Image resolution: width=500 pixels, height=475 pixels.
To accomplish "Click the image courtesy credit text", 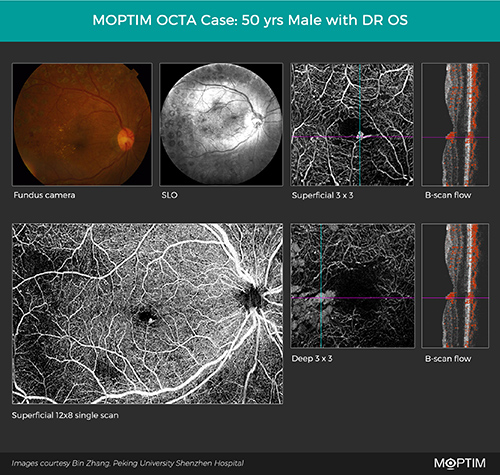I will 128,463.
